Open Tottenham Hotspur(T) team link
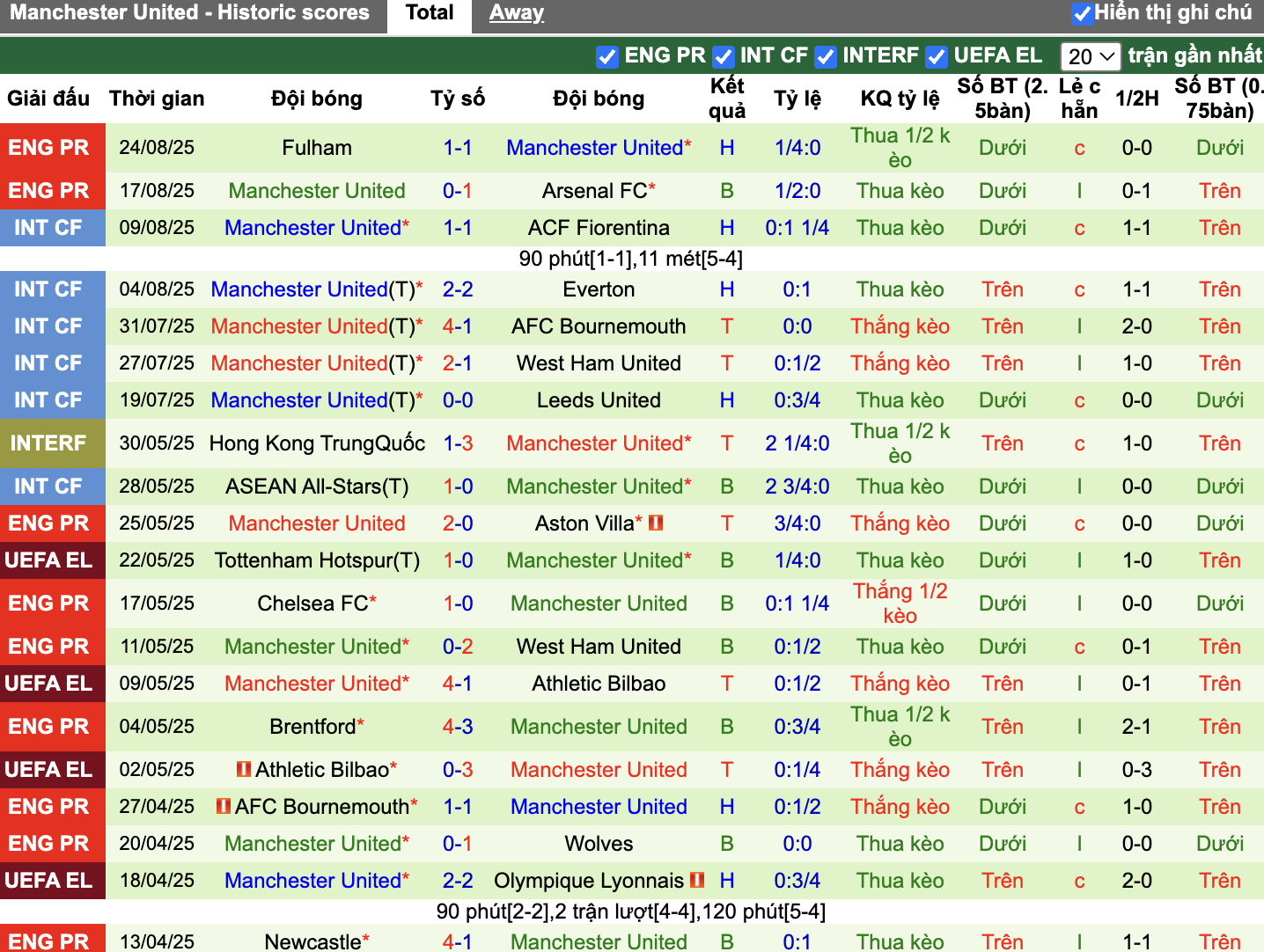The image size is (1264, 952). pyautogui.click(x=317, y=560)
